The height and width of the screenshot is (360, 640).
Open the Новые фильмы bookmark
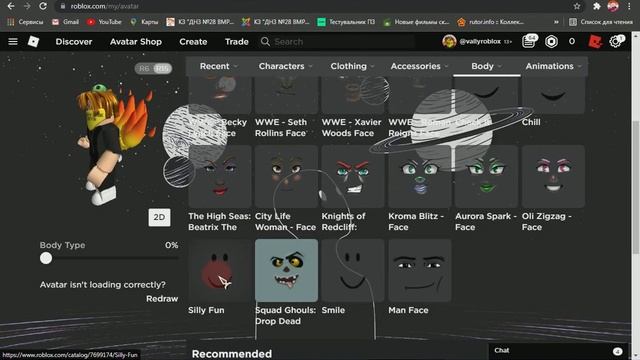[416, 22]
